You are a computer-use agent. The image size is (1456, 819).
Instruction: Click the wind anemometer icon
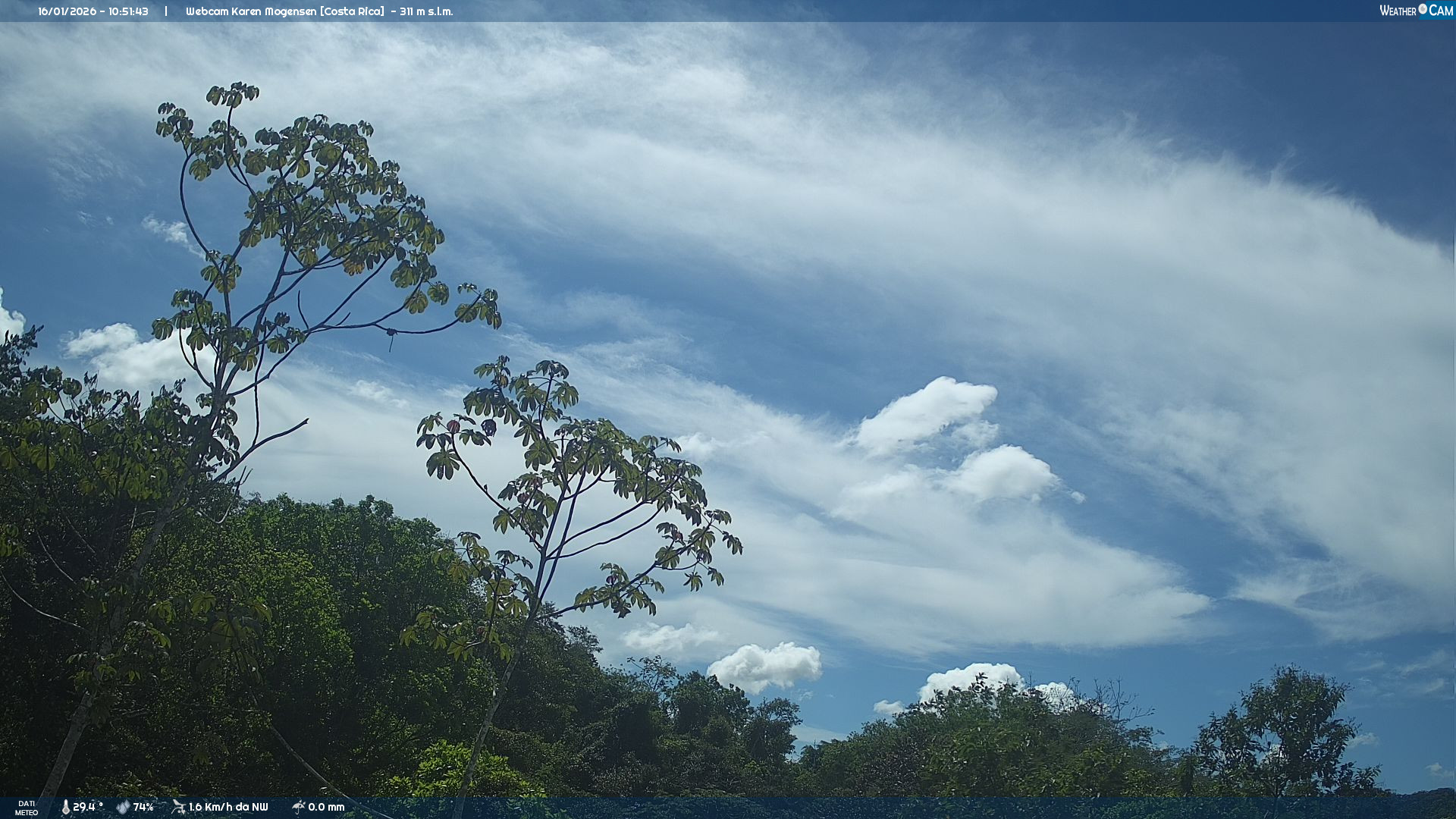178,807
